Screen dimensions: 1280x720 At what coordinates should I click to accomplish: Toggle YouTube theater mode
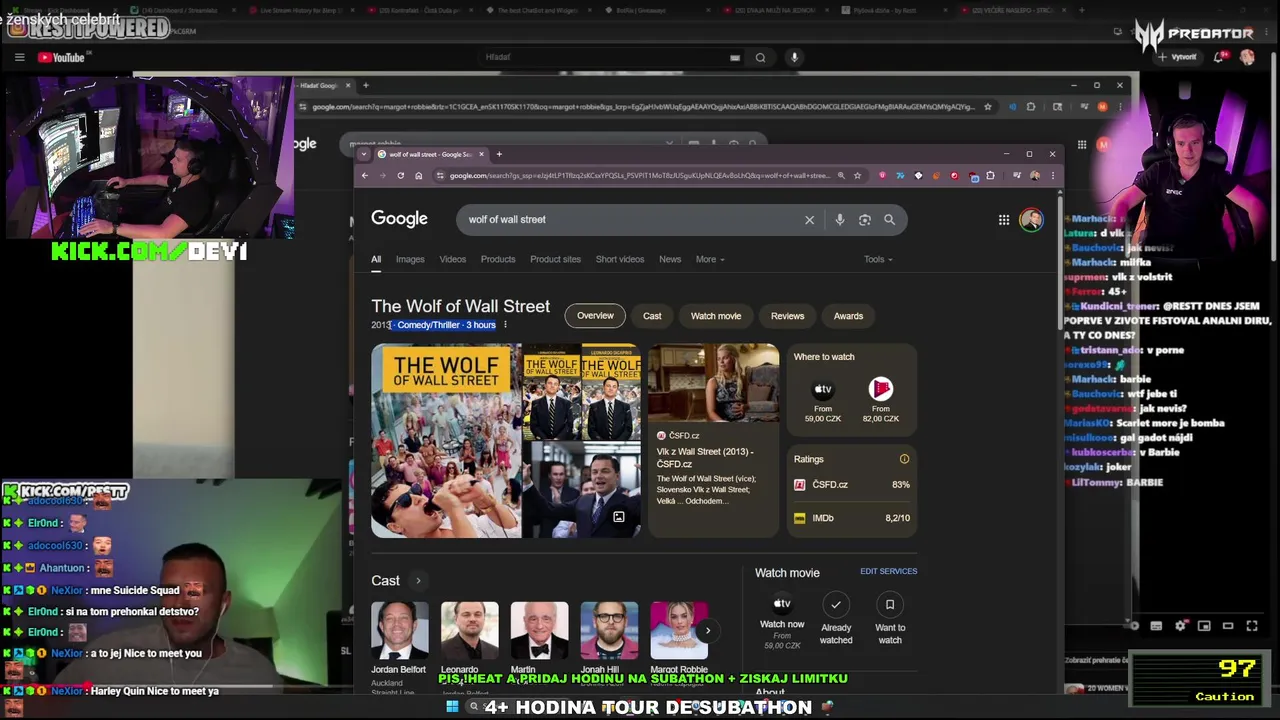click(x=1228, y=626)
